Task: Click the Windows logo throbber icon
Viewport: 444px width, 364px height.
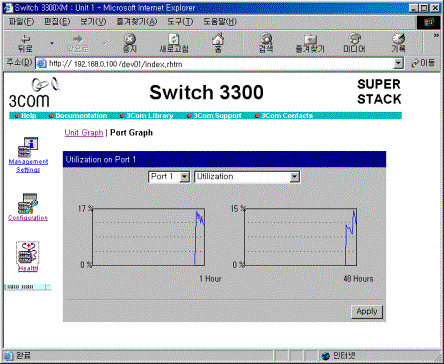Action: tap(428, 22)
